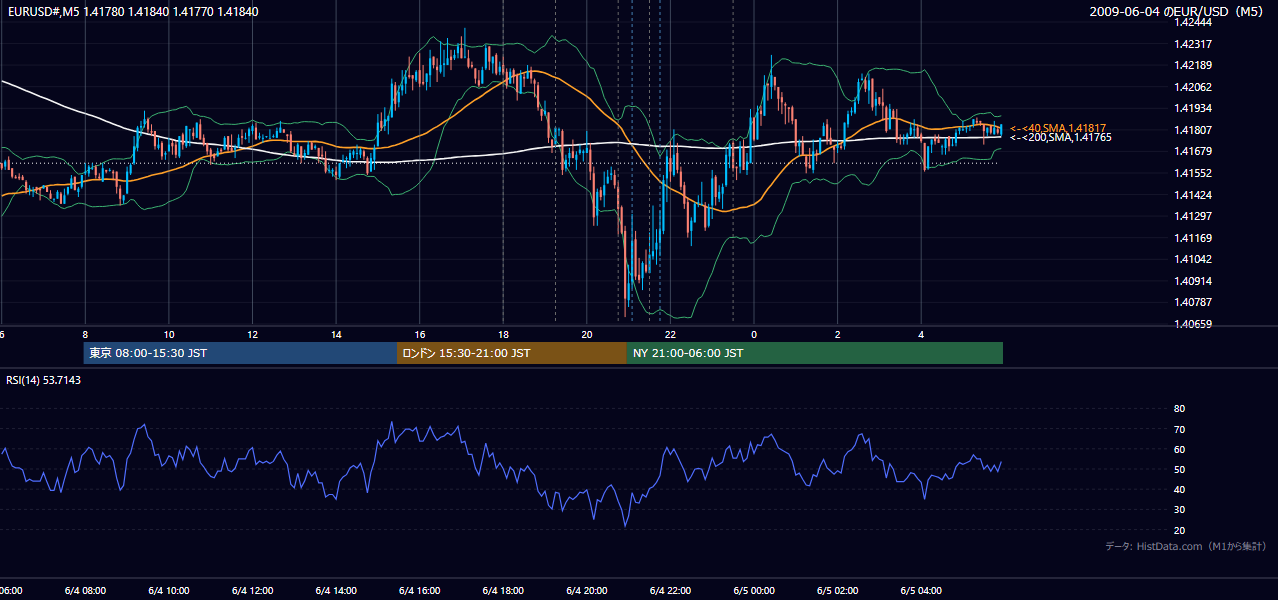
Task: Click price level 1.41679 on price axis
Action: (x=1195, y=151)
